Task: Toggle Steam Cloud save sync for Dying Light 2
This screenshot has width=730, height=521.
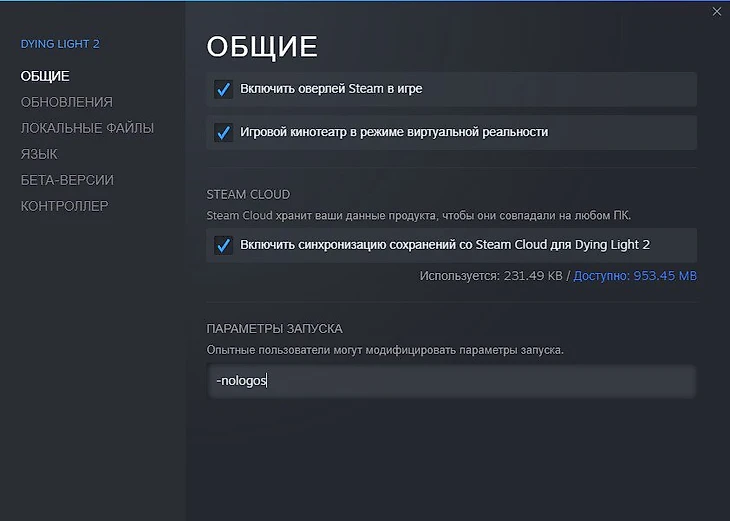Action: (223, 245)
